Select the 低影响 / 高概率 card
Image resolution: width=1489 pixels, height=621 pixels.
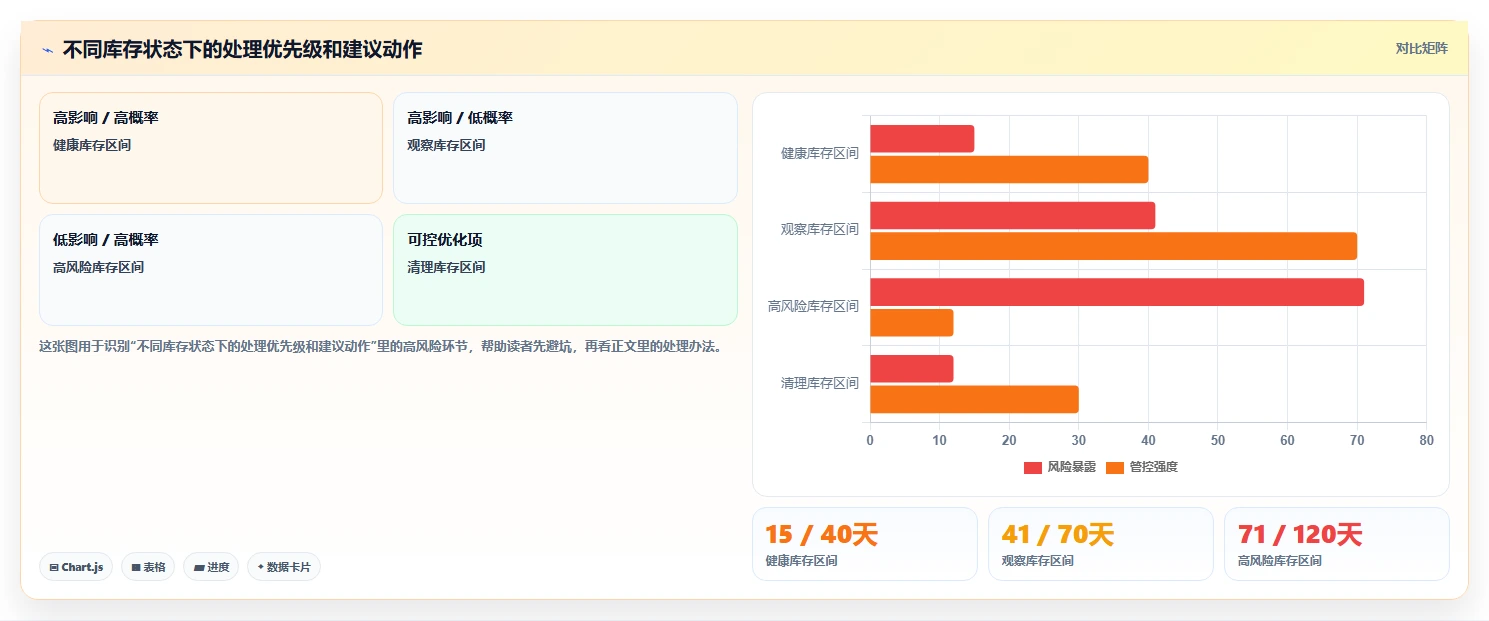[211, 270]
